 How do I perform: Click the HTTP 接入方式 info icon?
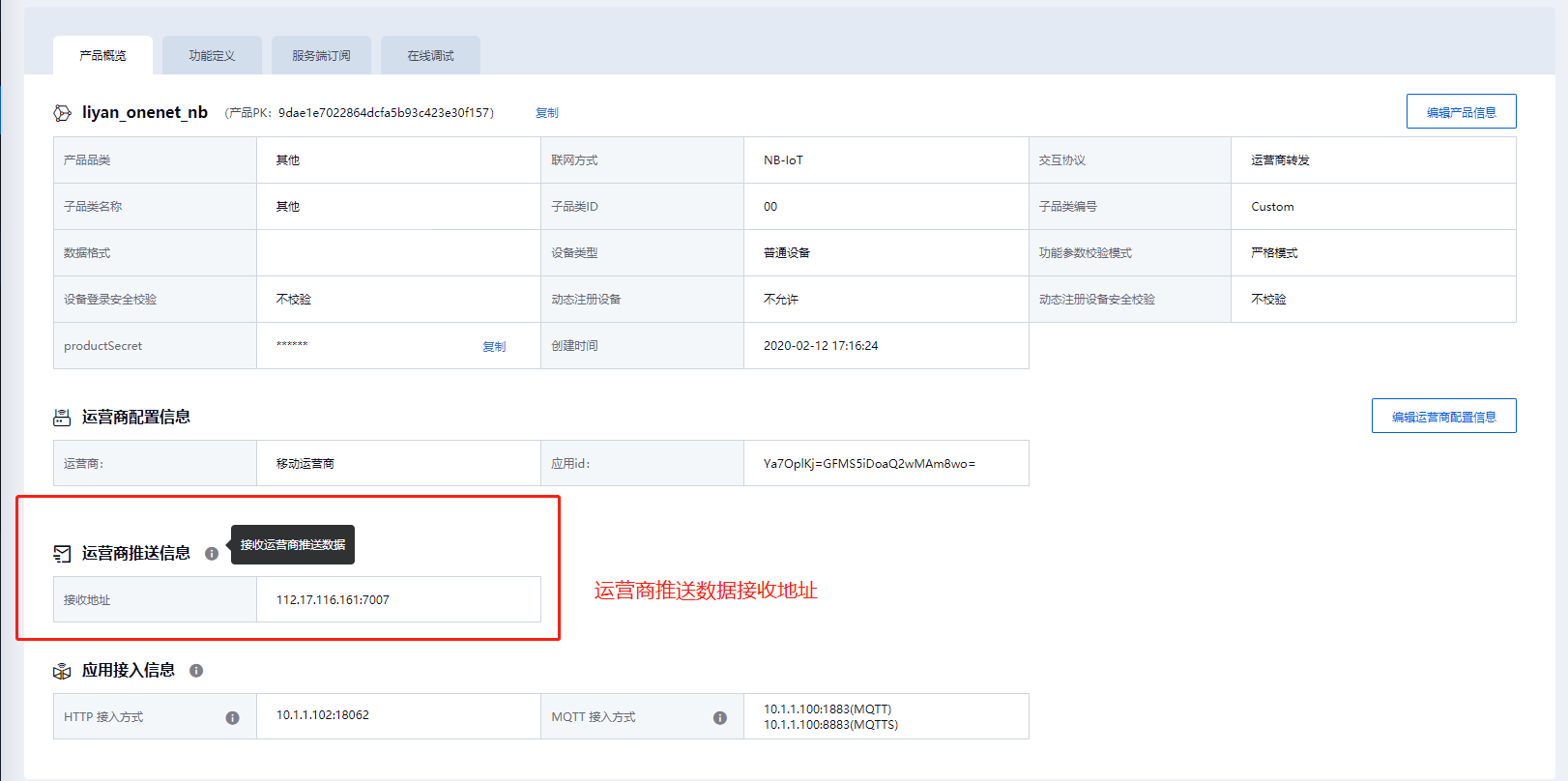pos(232,717)
